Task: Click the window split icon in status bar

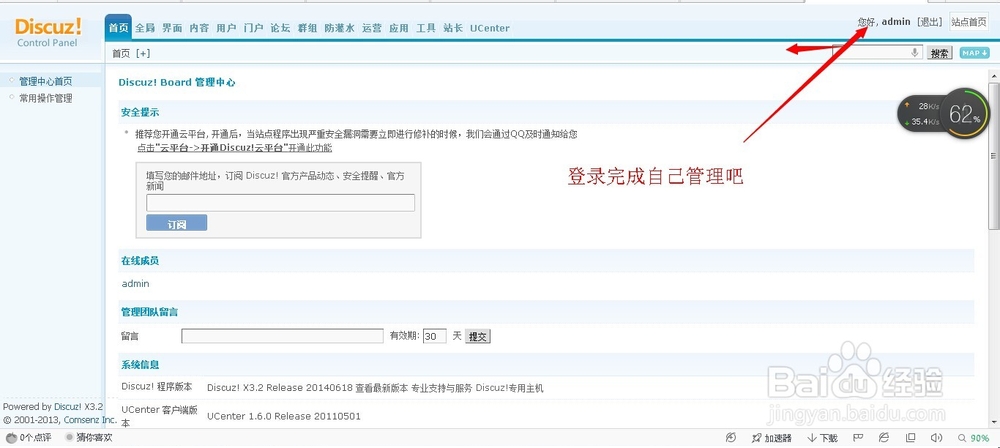Action: [911, 438]
